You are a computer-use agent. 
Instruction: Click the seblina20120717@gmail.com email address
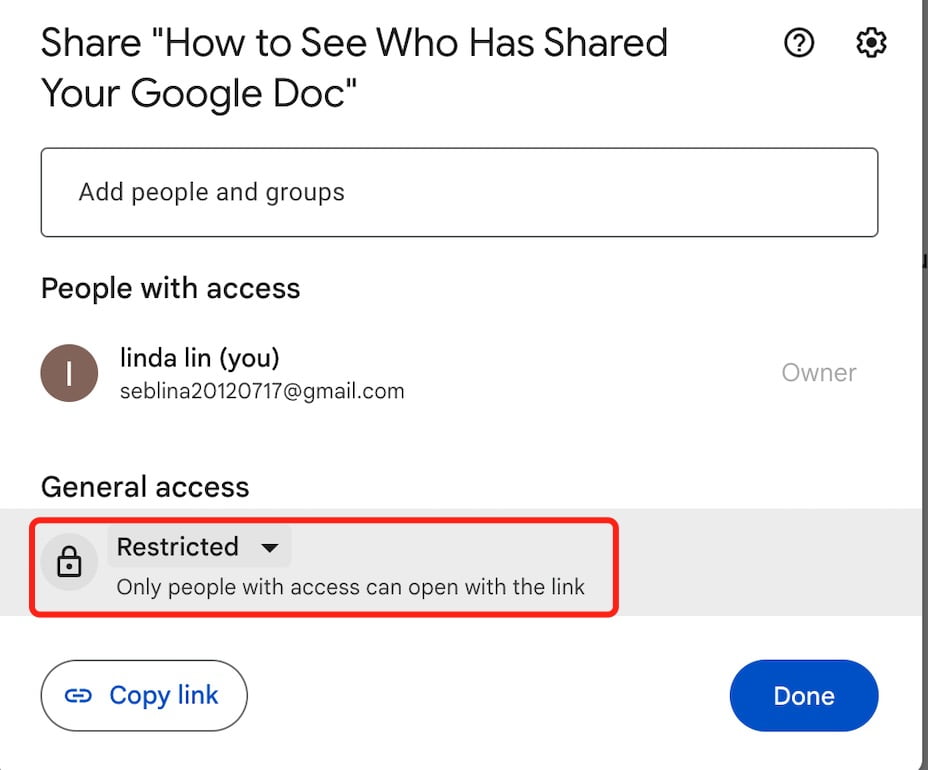tap(262, 391)
